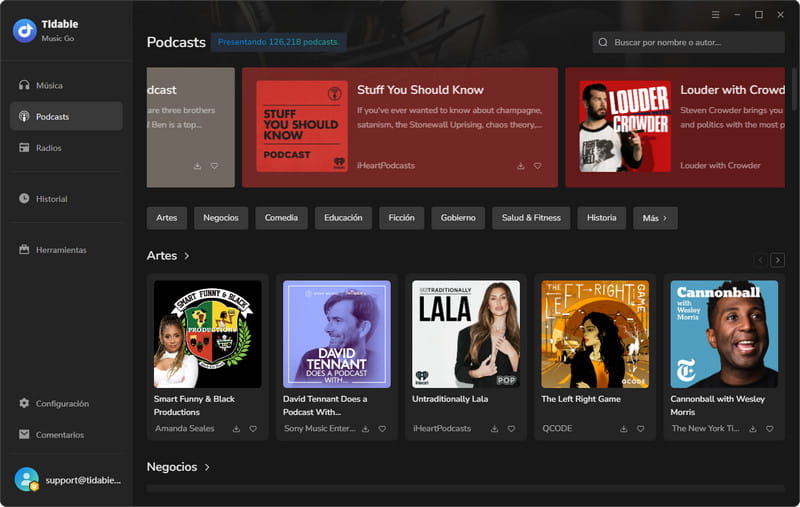Go to Historial in the sidebar
Screen dimensions: 800x507
(66, 198)
